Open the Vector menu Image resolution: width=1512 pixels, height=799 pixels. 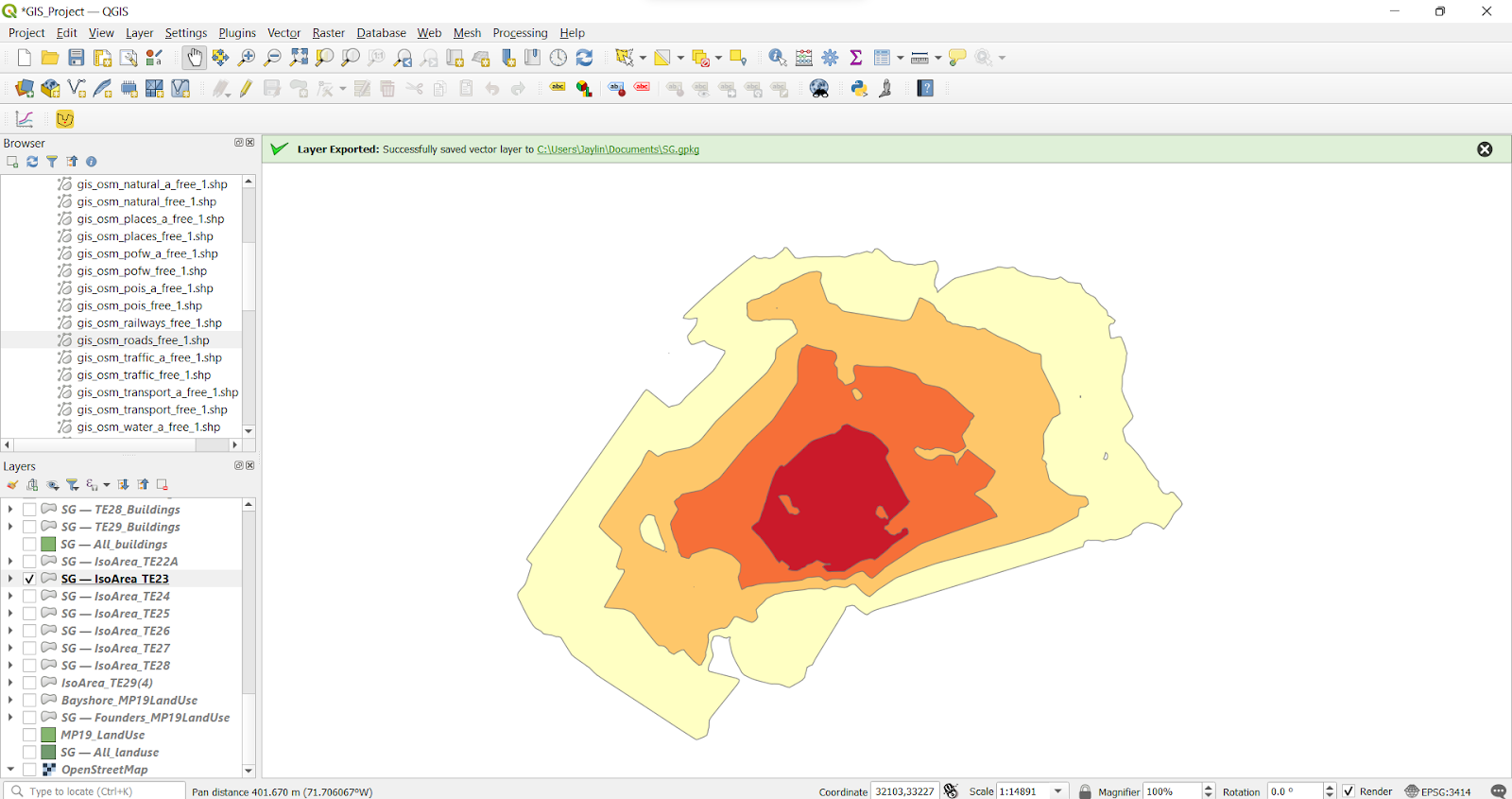pyautogui.click(x=283, y=33)
